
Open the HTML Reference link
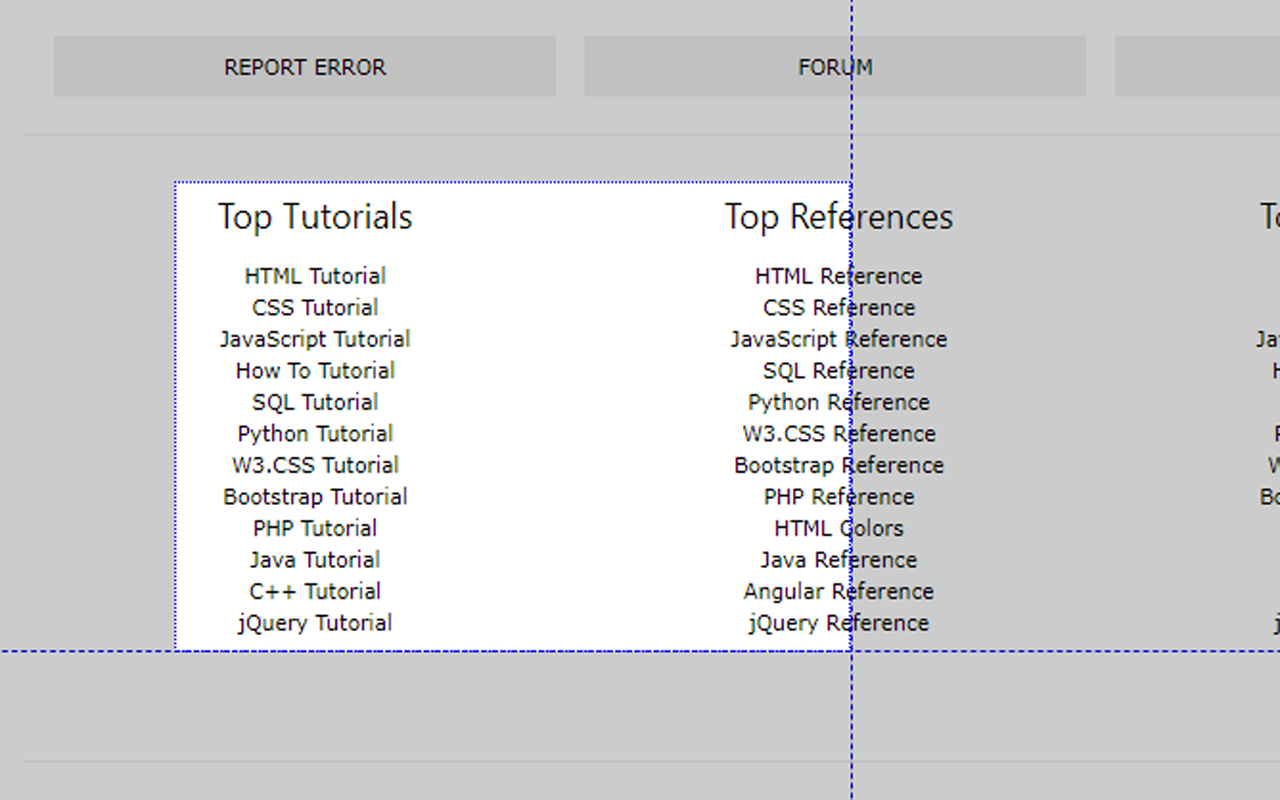(x=839, y=276)
